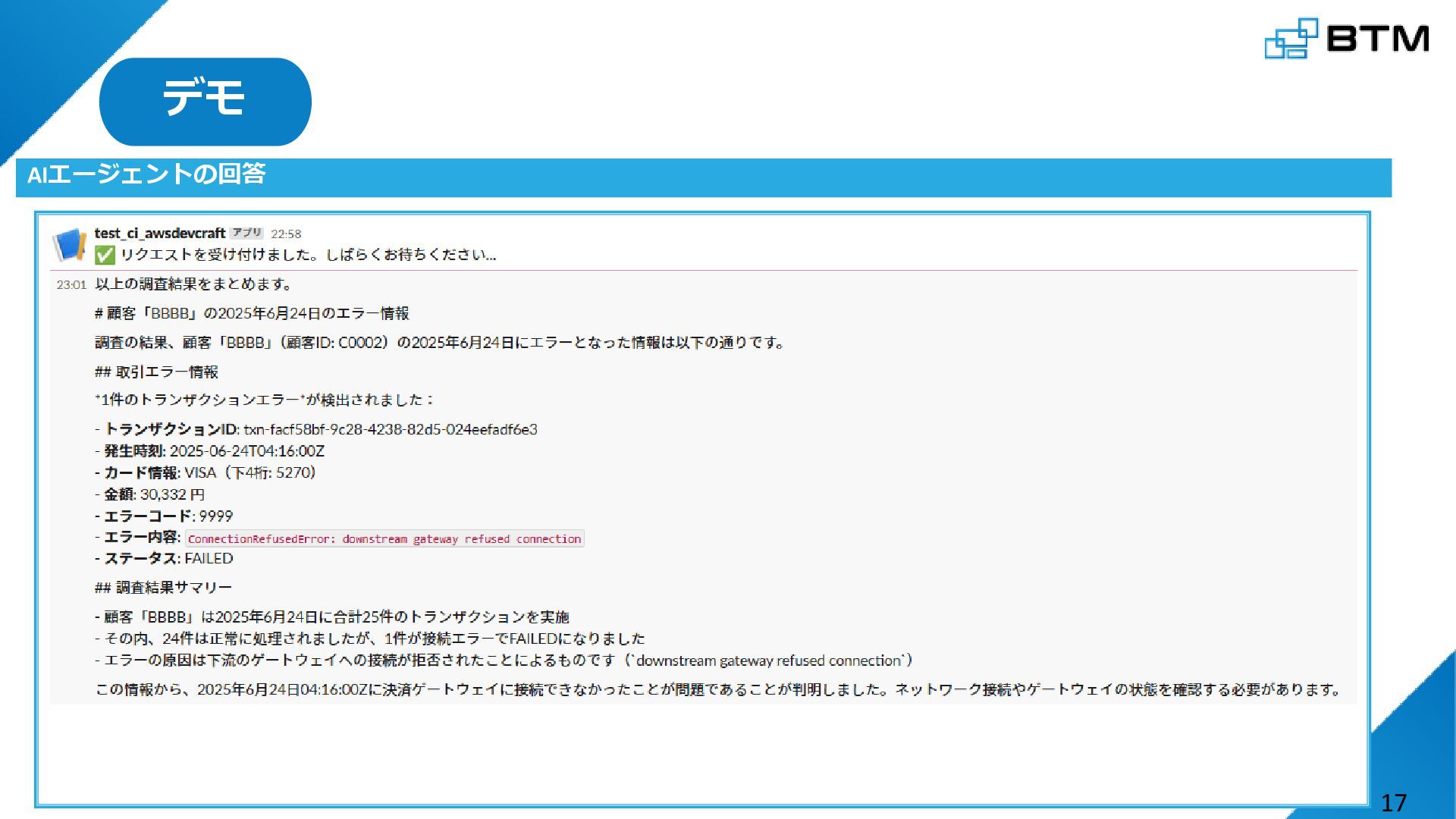Click the 発生時刻 timestamp line
This screenshot has height=819, width=1456.
(212, 451)
